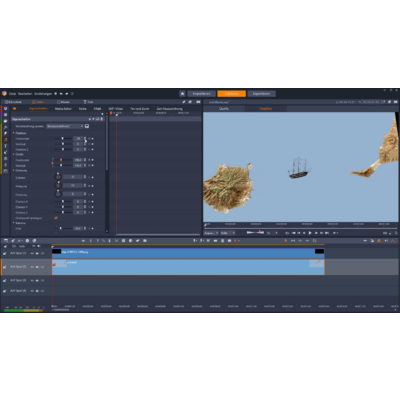Save the preset with disk icon
The height and width of the screenshot is (400, 400).
(87, 126)
